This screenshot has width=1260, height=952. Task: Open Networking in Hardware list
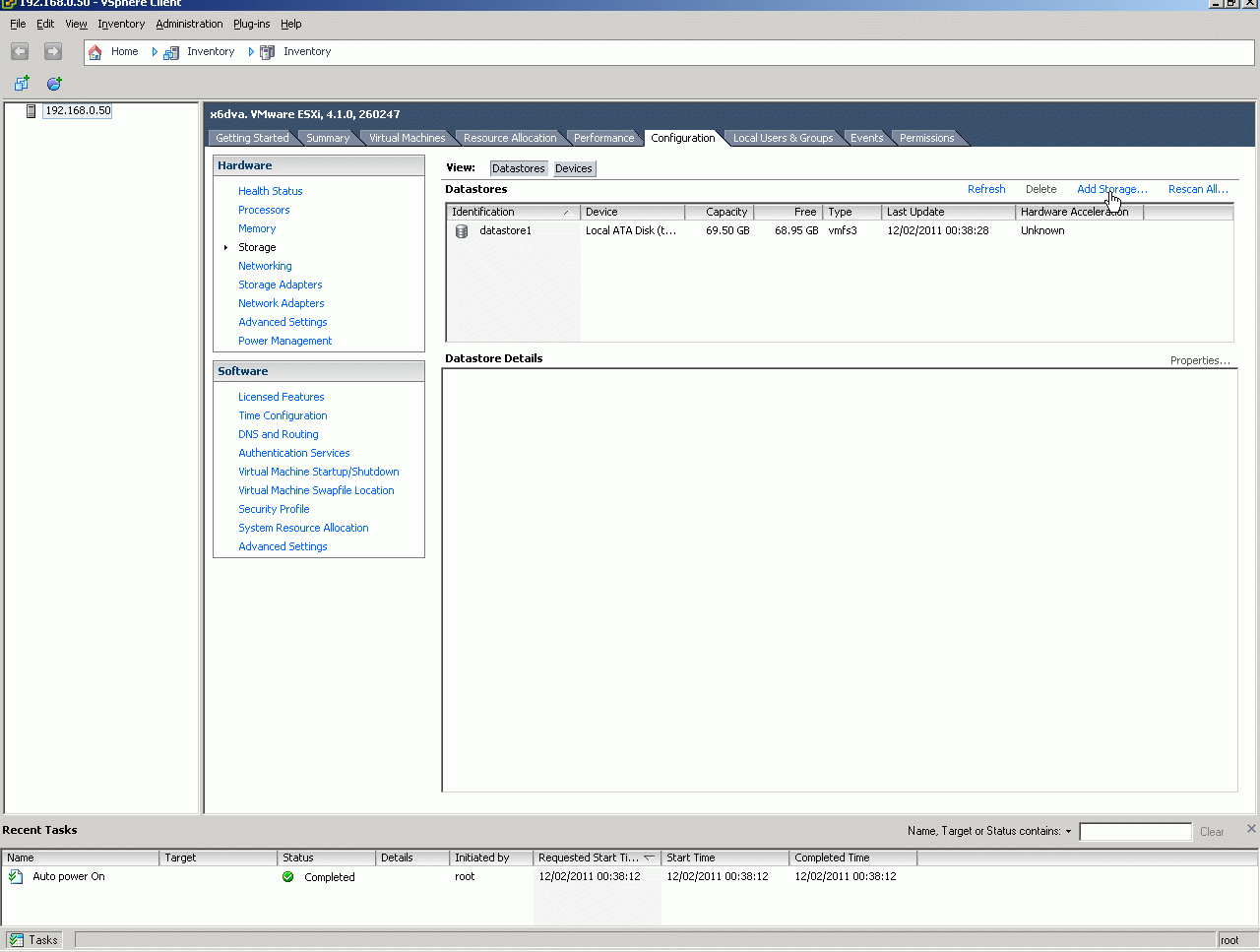(265, 266)
